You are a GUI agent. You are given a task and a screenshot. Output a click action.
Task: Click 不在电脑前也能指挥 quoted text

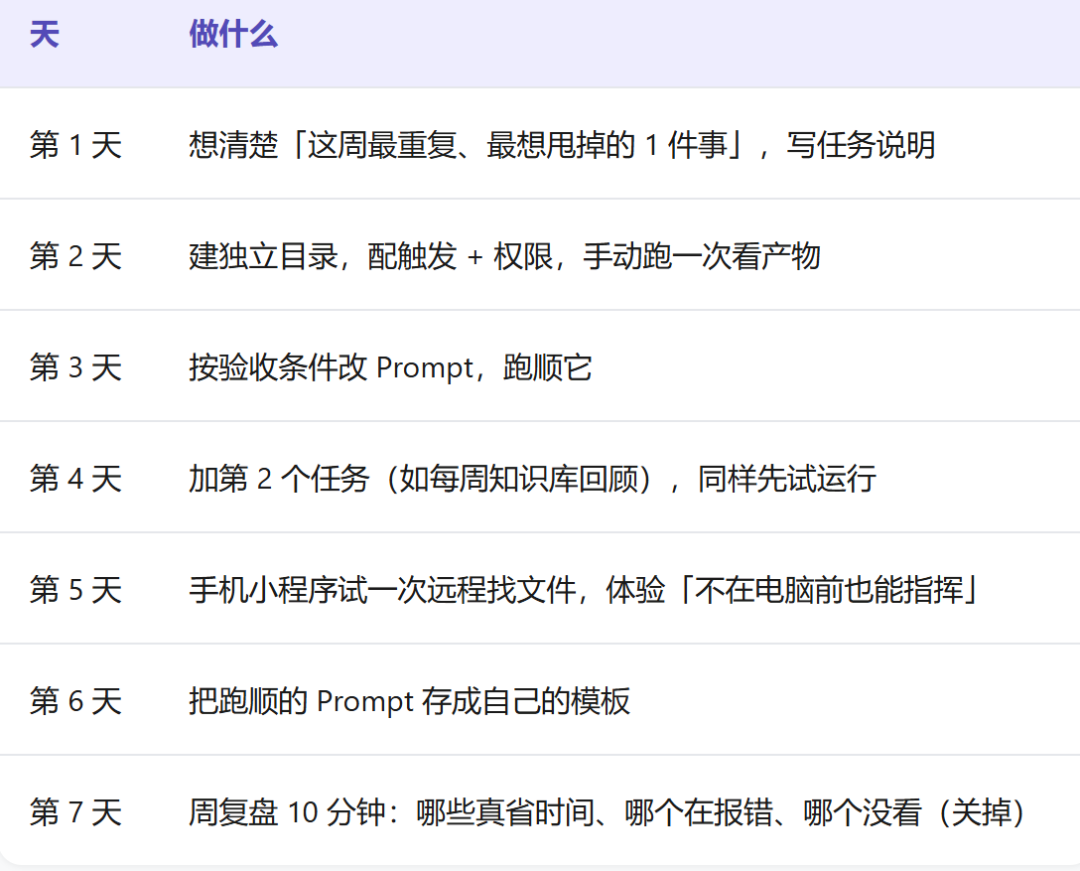coord(829,590)
